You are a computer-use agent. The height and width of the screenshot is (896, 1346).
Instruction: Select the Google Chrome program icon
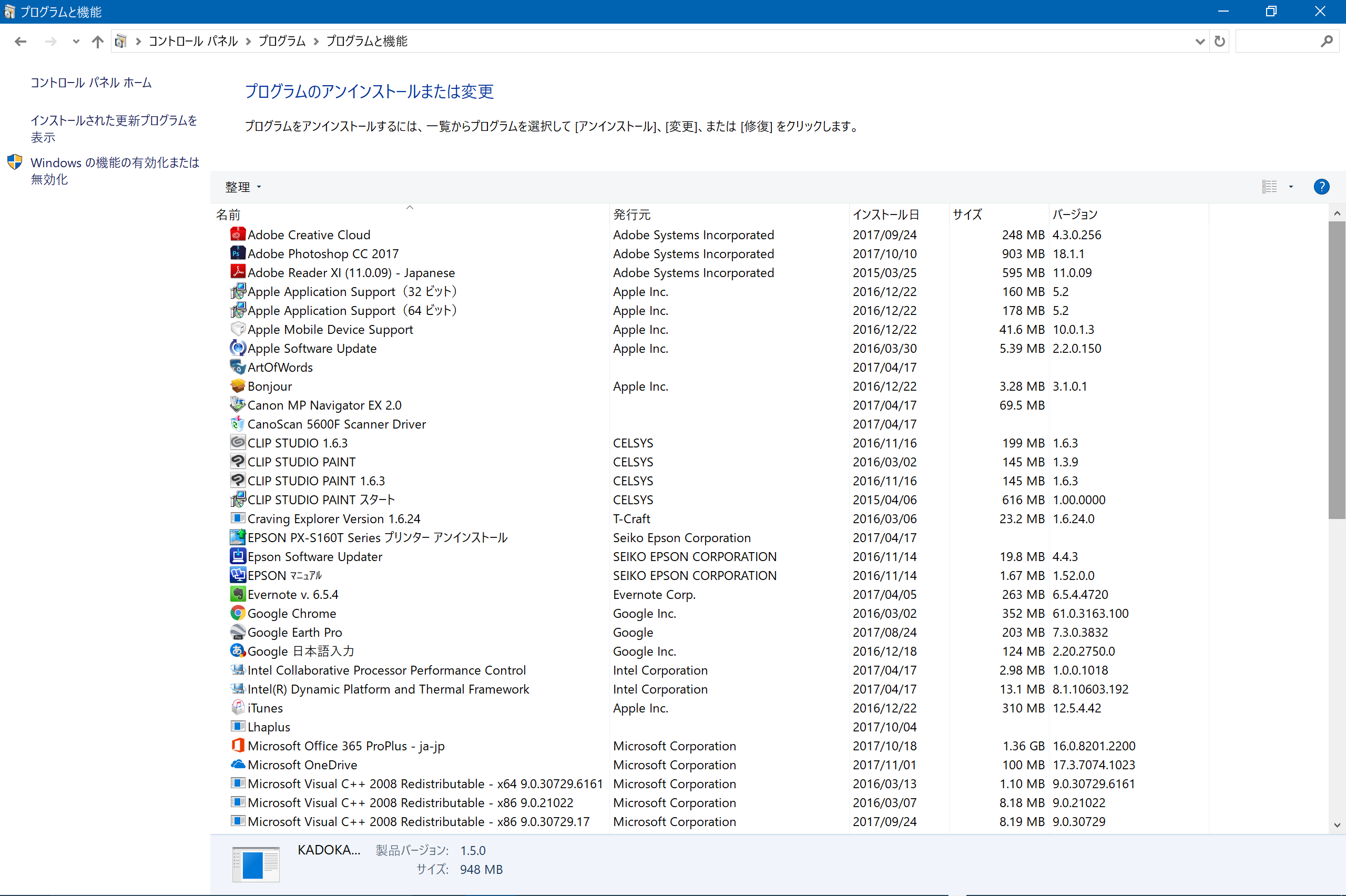click(x=238, y=613)
